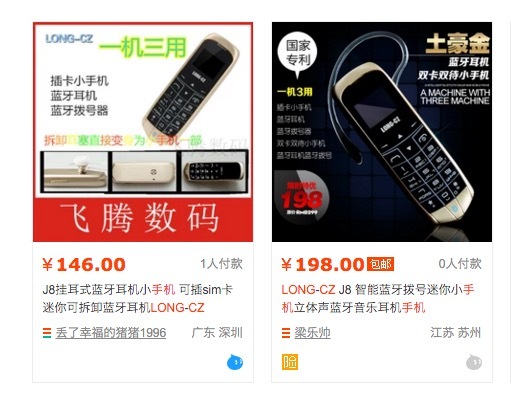Open the 土豪金 Bluetooth headset product image
The height and width of the screenshot is (400, 511).
[x=382, y=132]
